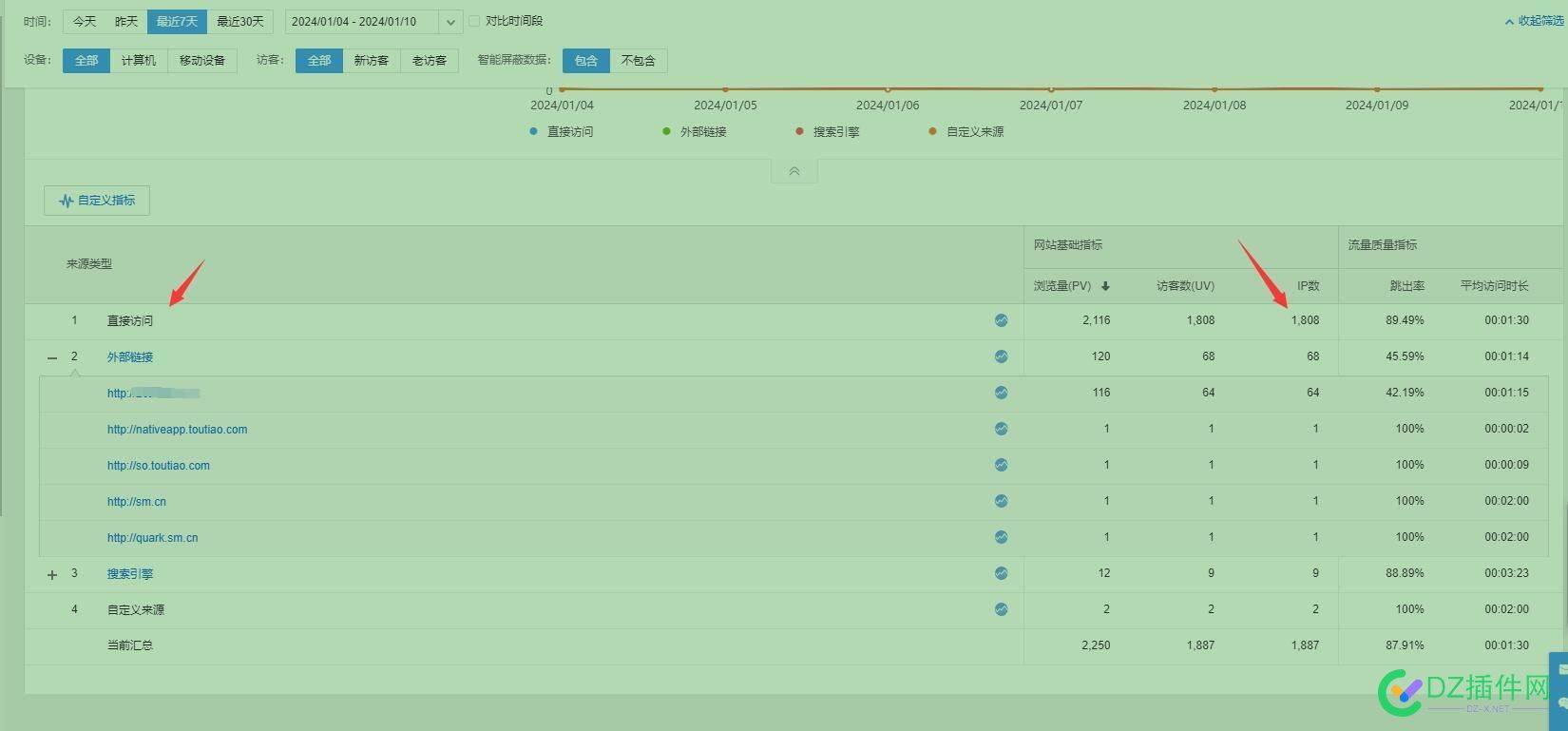This screenshot has height=731, width=1568.
Task: Collapse the 外部链接 row with minus
Action: [52, 358]
